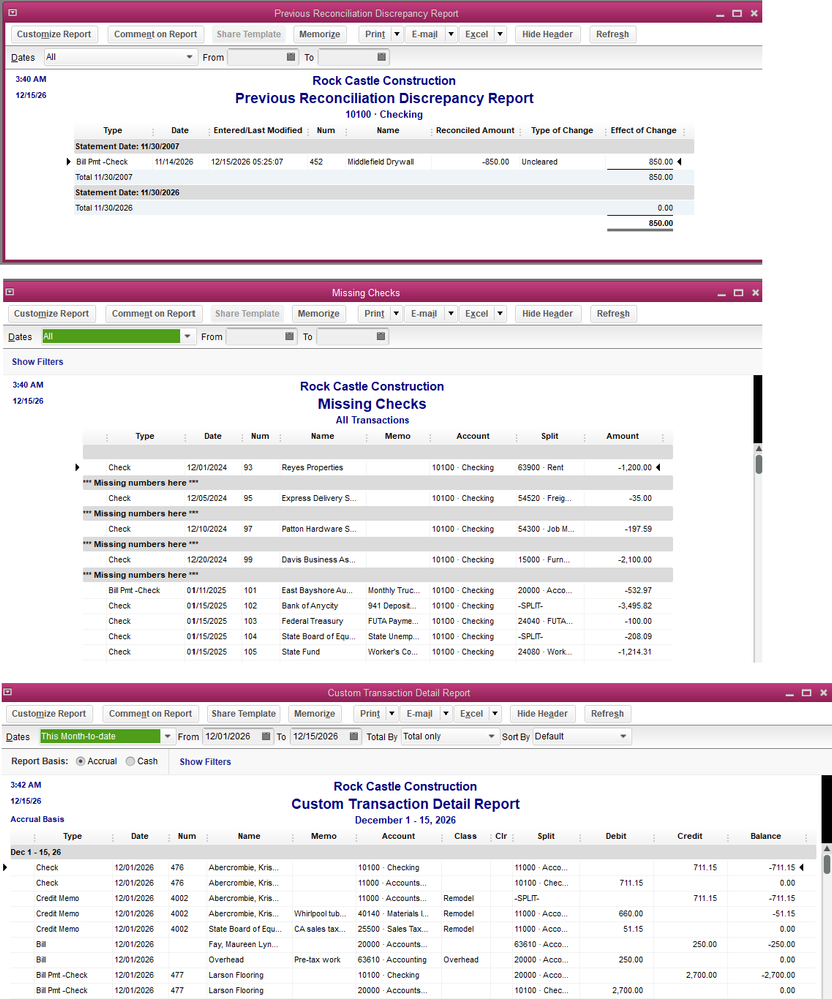Show Filters in Missing Checks window
This screenshot has height=999, width=832.
(x=38, y=361)
